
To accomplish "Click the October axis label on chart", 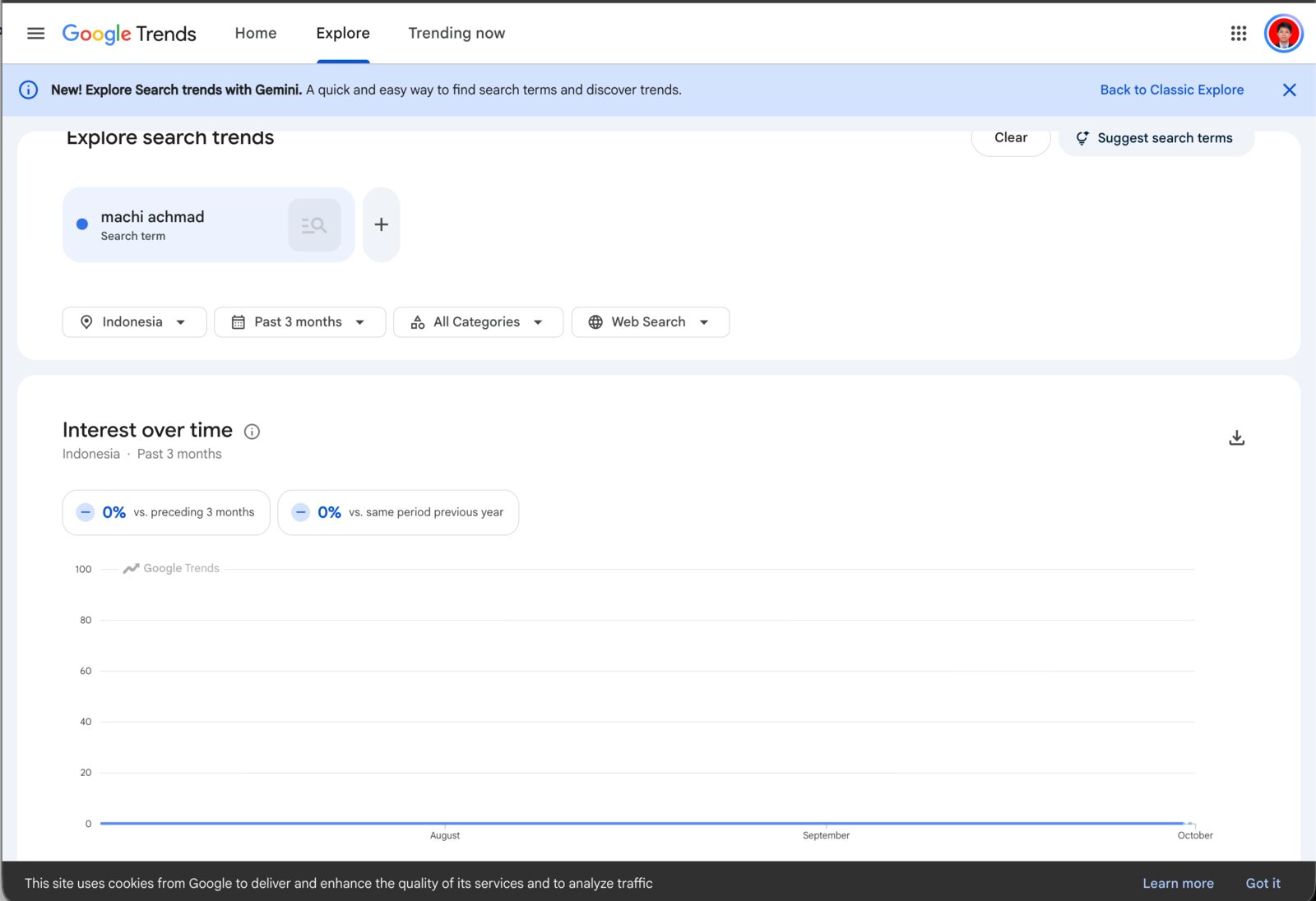I will pyautogui.click(x=1194, y=836).
